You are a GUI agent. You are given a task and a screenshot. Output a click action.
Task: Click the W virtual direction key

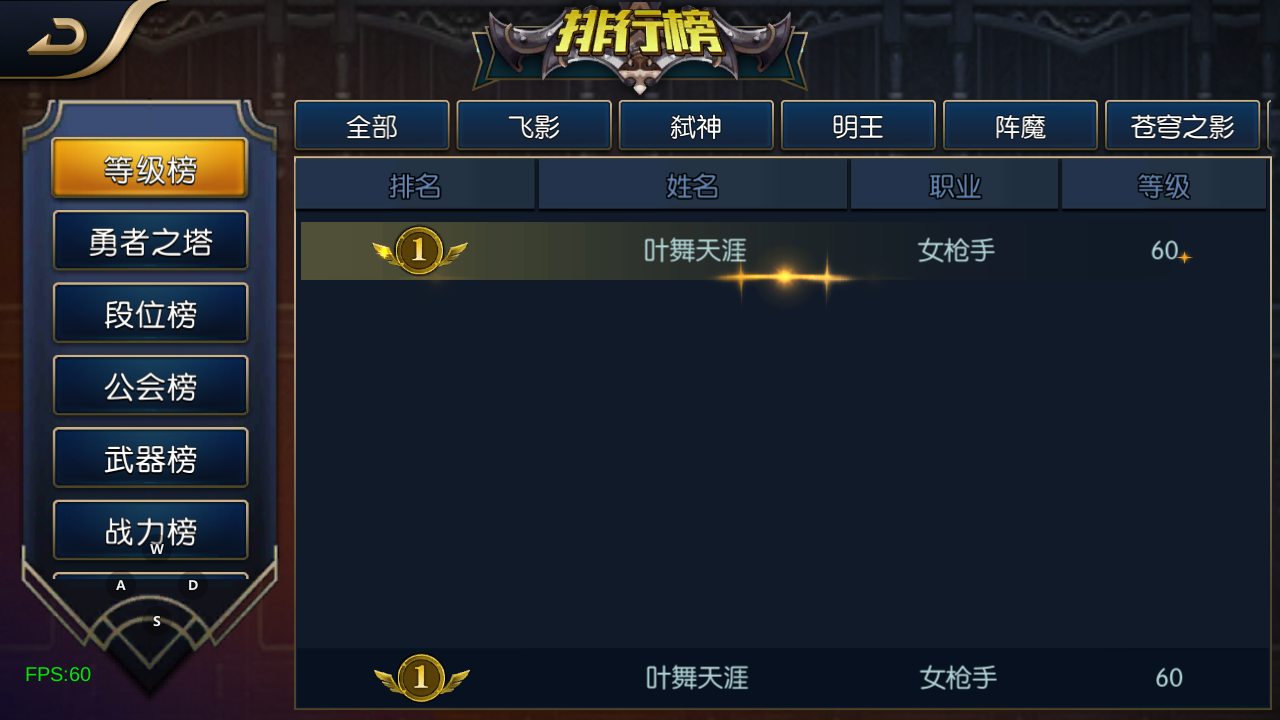[x=157, y=548]
